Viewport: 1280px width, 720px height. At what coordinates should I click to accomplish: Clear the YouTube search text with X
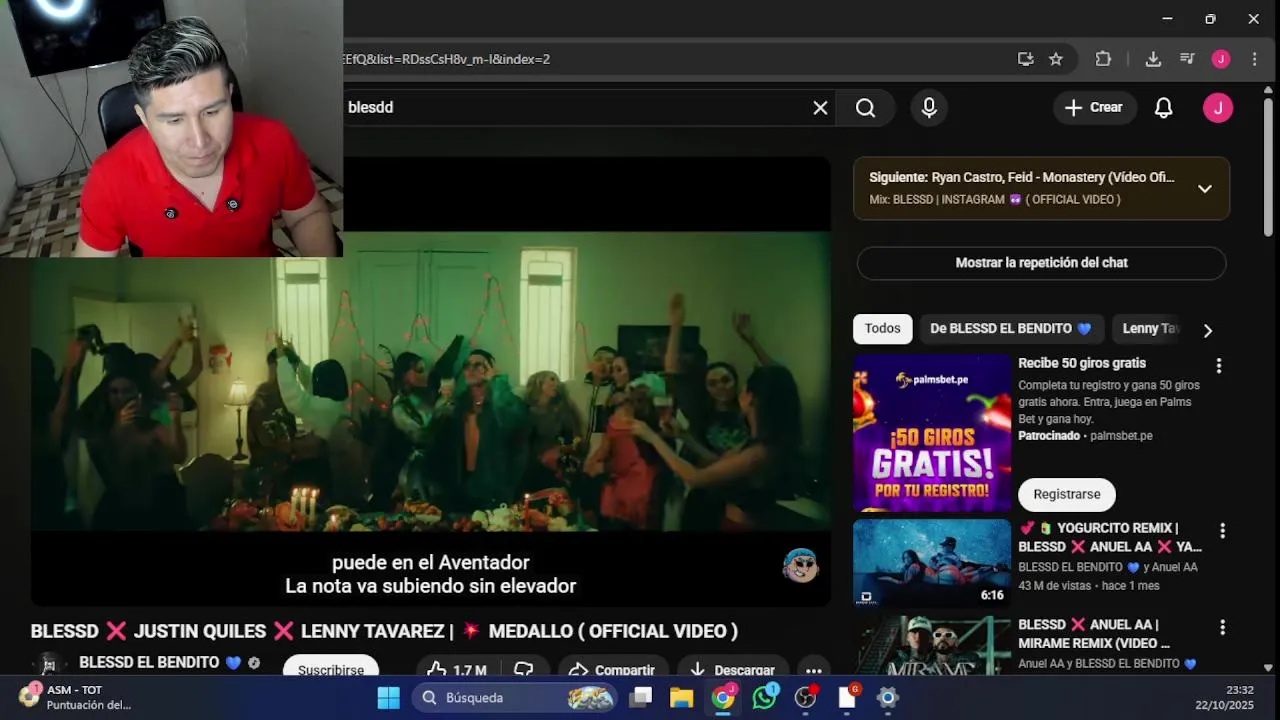click(x=820, y=108)
